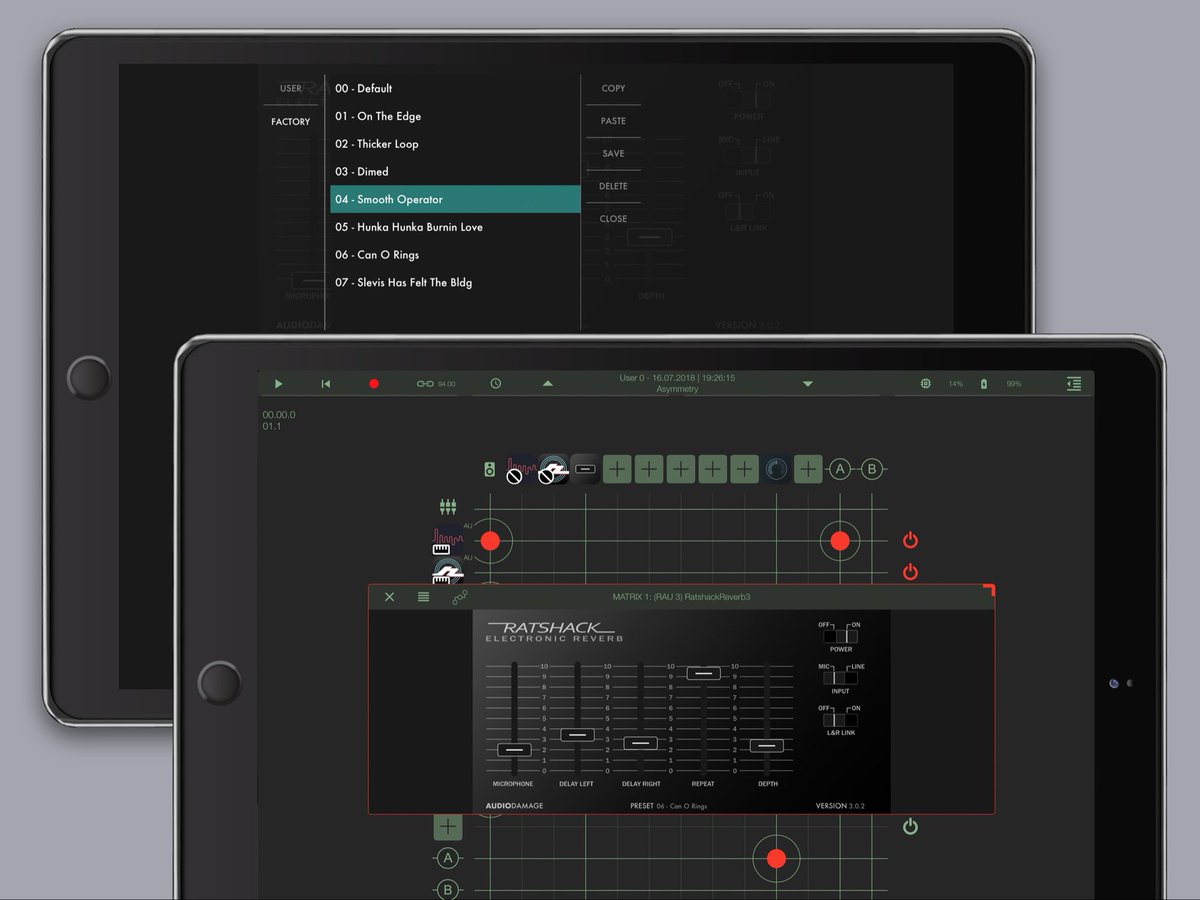Select preset '03 - Dimed'
Screen dimensions: 1200x900
pyautogui.click(x=455, y=172)
